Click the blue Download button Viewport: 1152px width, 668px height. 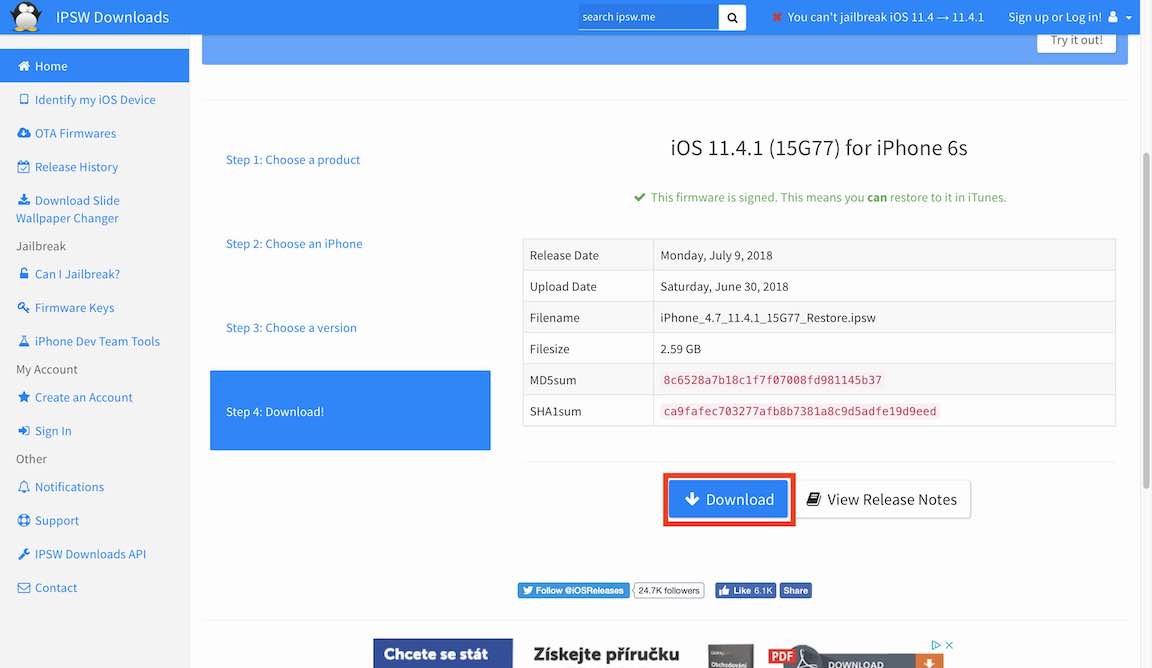728,499
